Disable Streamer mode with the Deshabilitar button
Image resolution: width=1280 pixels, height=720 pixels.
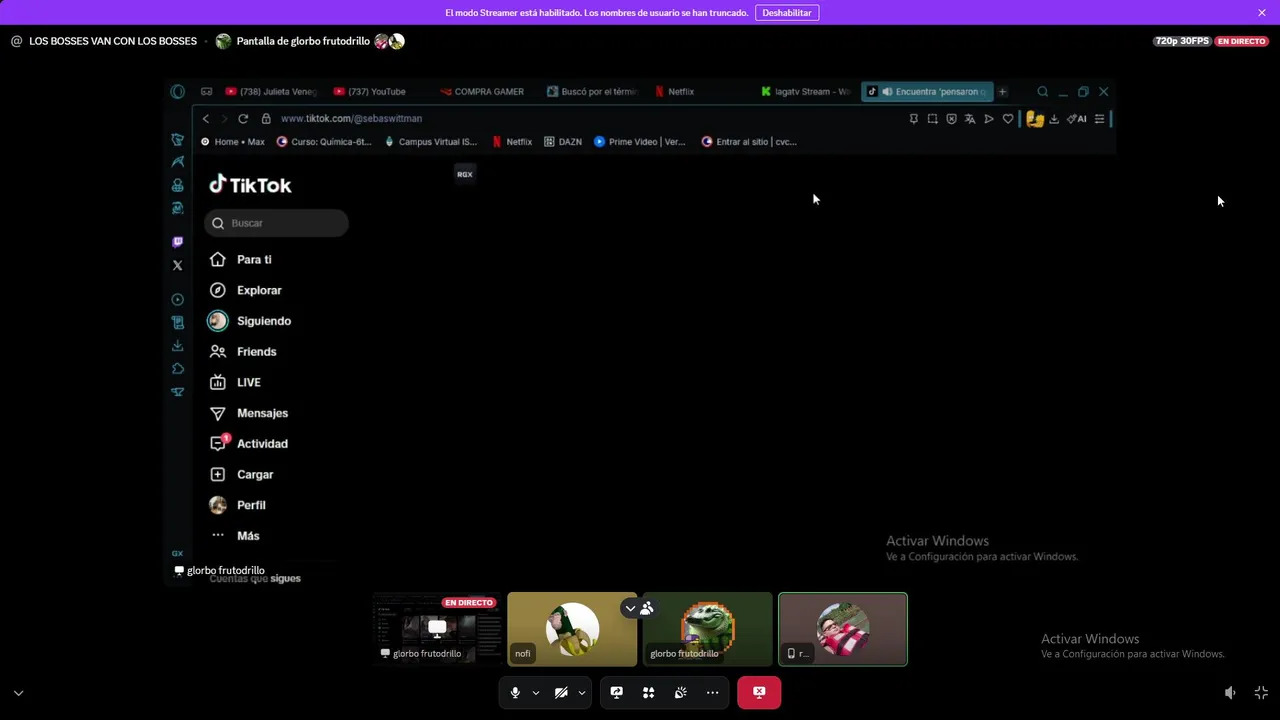click(x=787, y=13)
